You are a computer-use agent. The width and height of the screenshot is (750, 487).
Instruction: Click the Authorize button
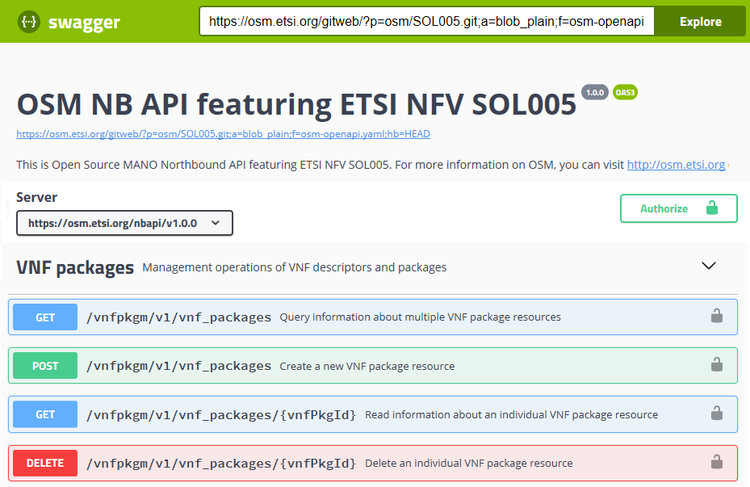(x=678, y=208)
